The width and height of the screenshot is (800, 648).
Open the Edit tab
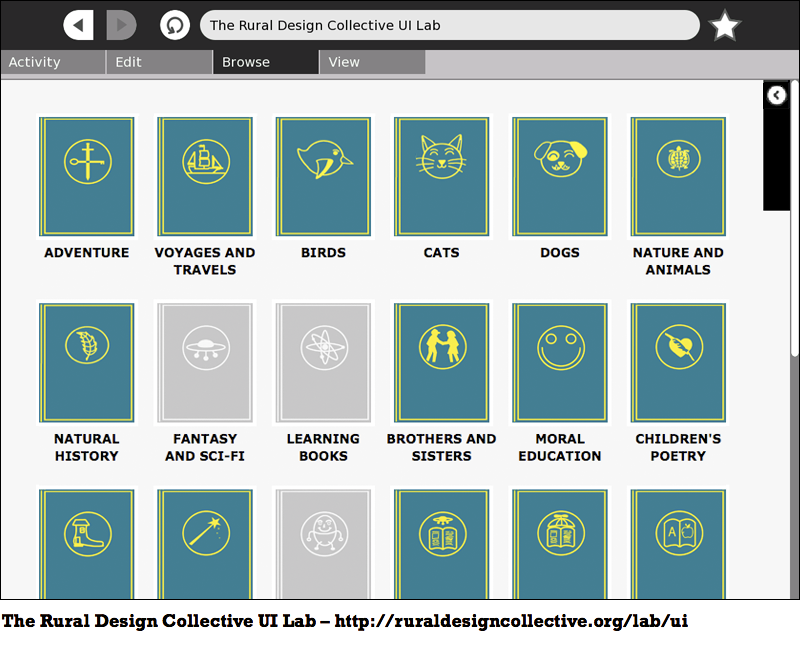coord(159,62)
